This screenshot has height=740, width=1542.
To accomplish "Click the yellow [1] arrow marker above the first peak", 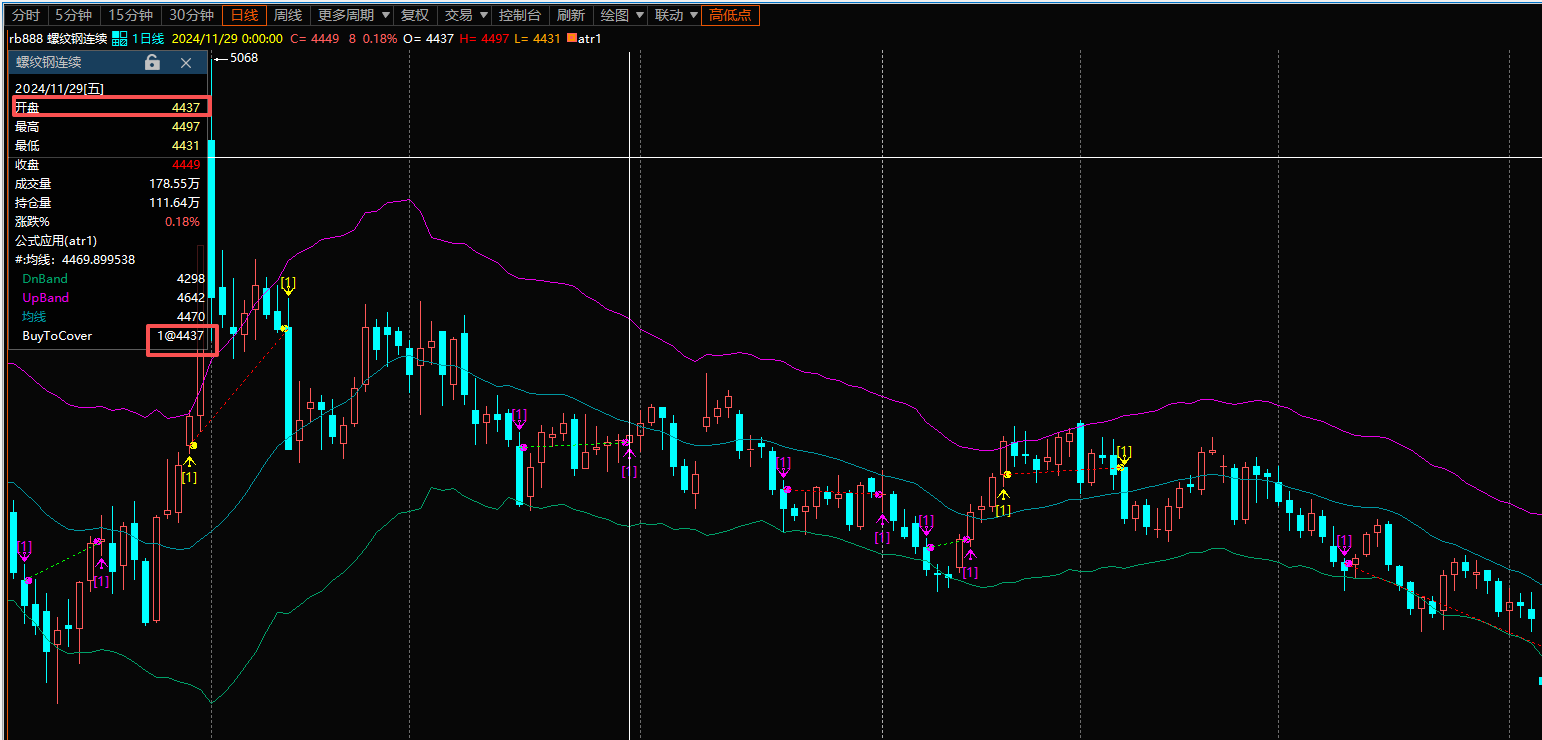I will pos(288,285).
